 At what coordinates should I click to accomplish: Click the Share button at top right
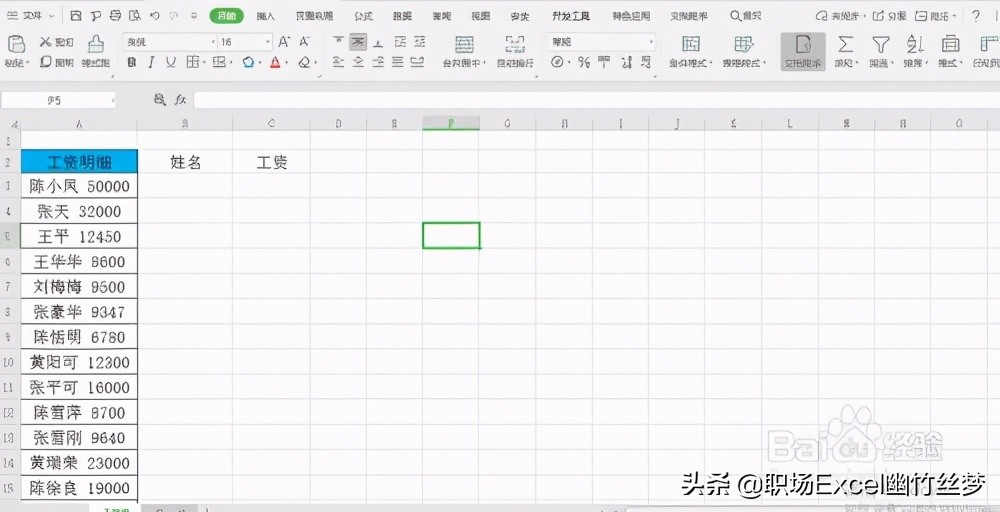pos(888,15)
